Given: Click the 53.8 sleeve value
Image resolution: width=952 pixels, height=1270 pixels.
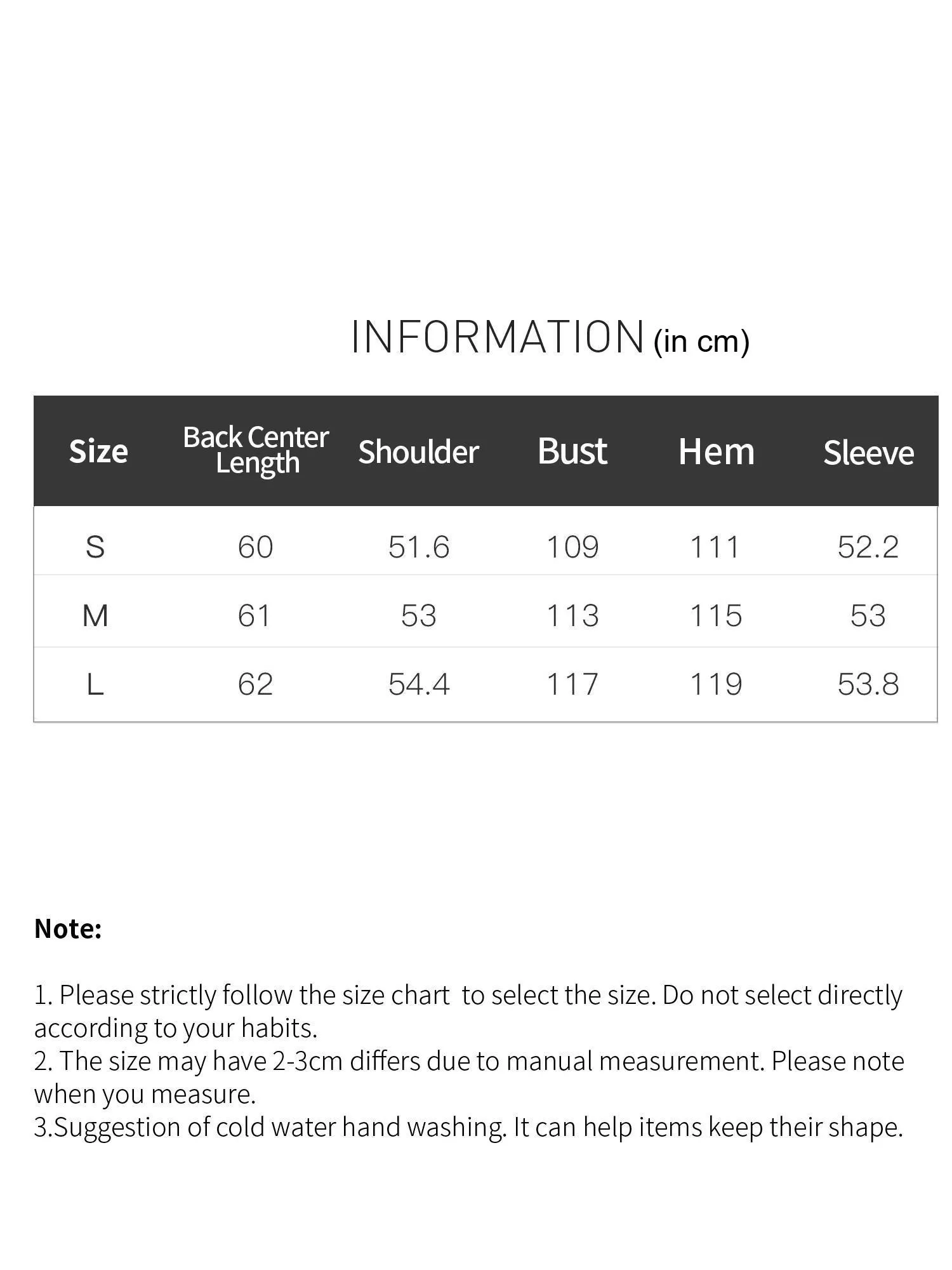Looking at the screenshot, I should (x=868, y=685).
